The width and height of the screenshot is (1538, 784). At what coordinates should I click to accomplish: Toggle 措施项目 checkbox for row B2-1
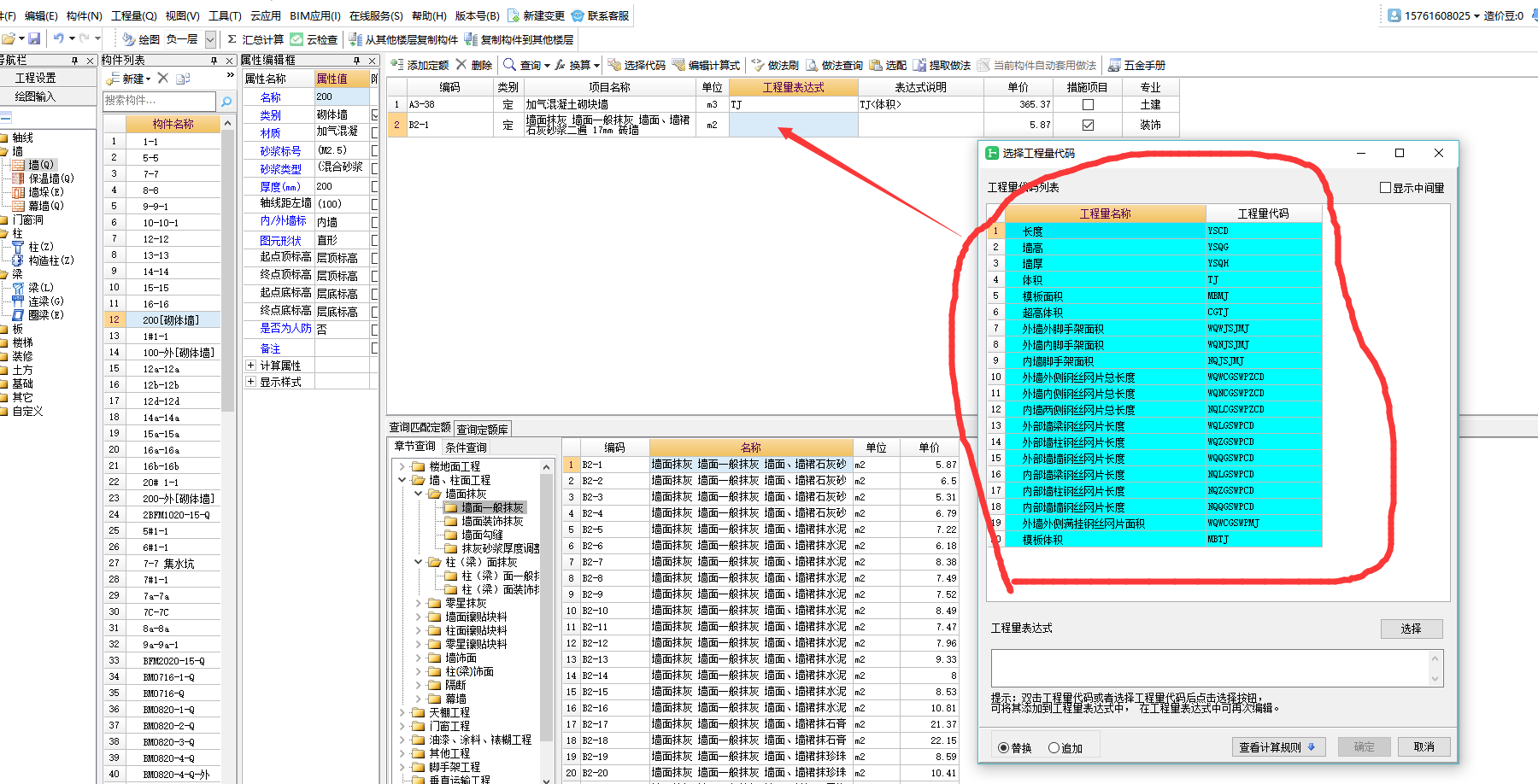click(x=1088, y=125)
